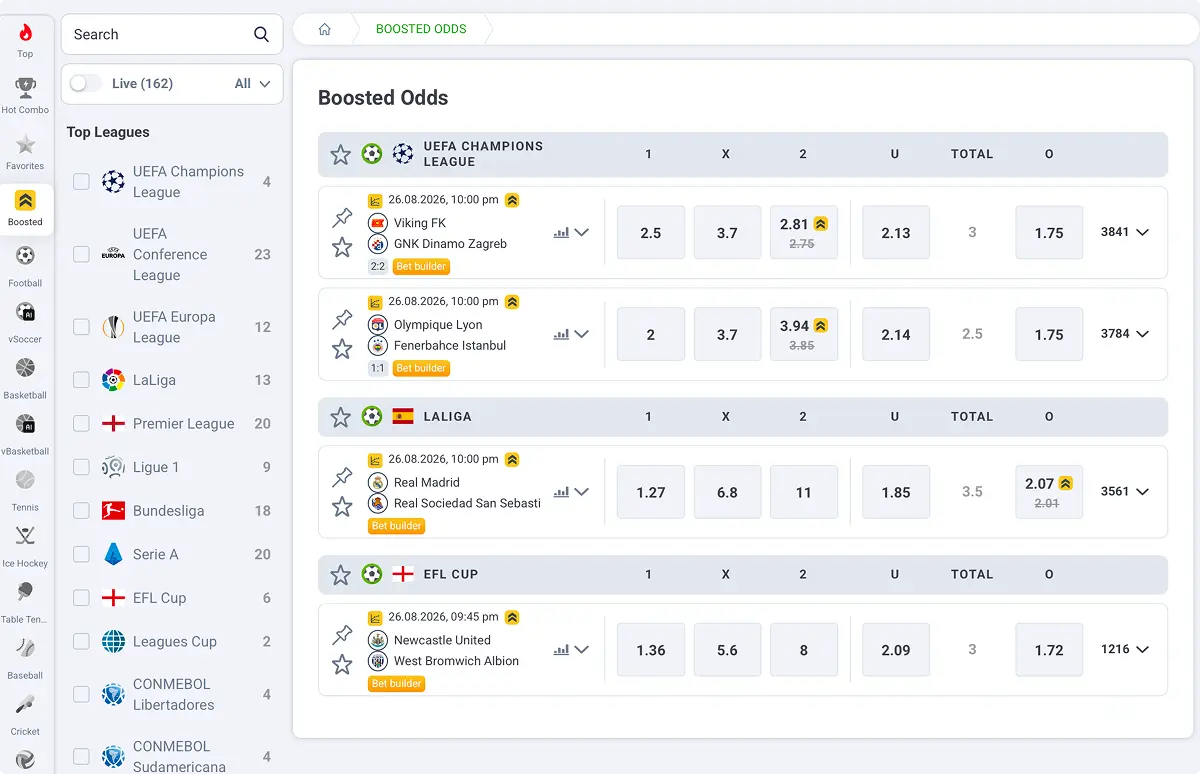
Task: Open the Boosted sidebar tab
Action: pos(25,209)
